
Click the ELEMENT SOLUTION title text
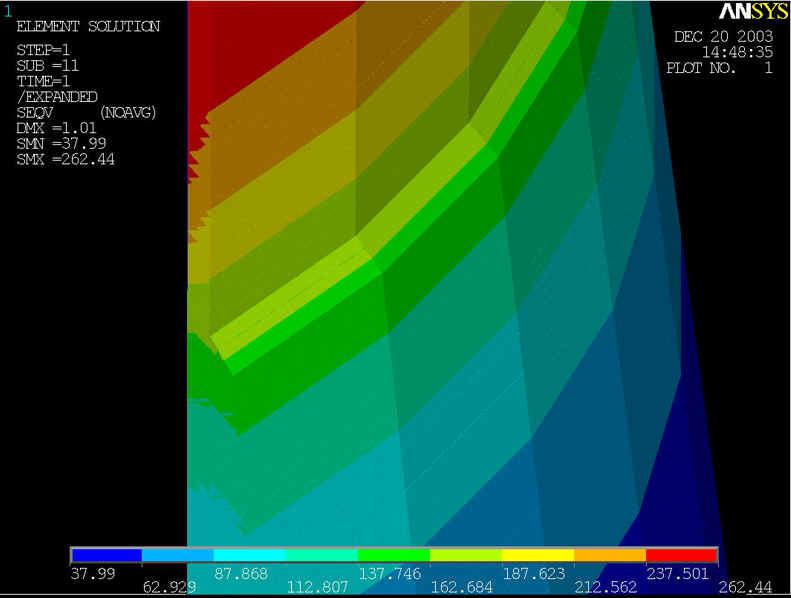tap(88, 26)
